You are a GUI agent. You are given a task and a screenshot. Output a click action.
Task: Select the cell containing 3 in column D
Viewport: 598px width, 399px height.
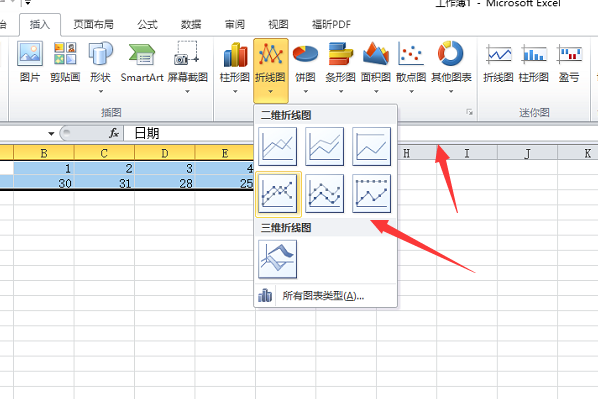pos(165,168)
